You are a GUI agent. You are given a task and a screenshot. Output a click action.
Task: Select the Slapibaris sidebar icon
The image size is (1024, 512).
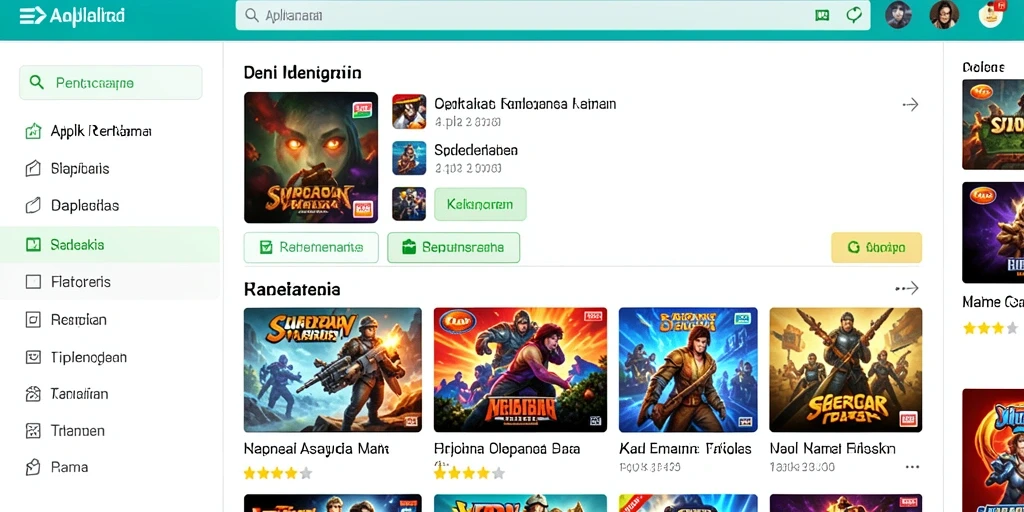point(33,168)
